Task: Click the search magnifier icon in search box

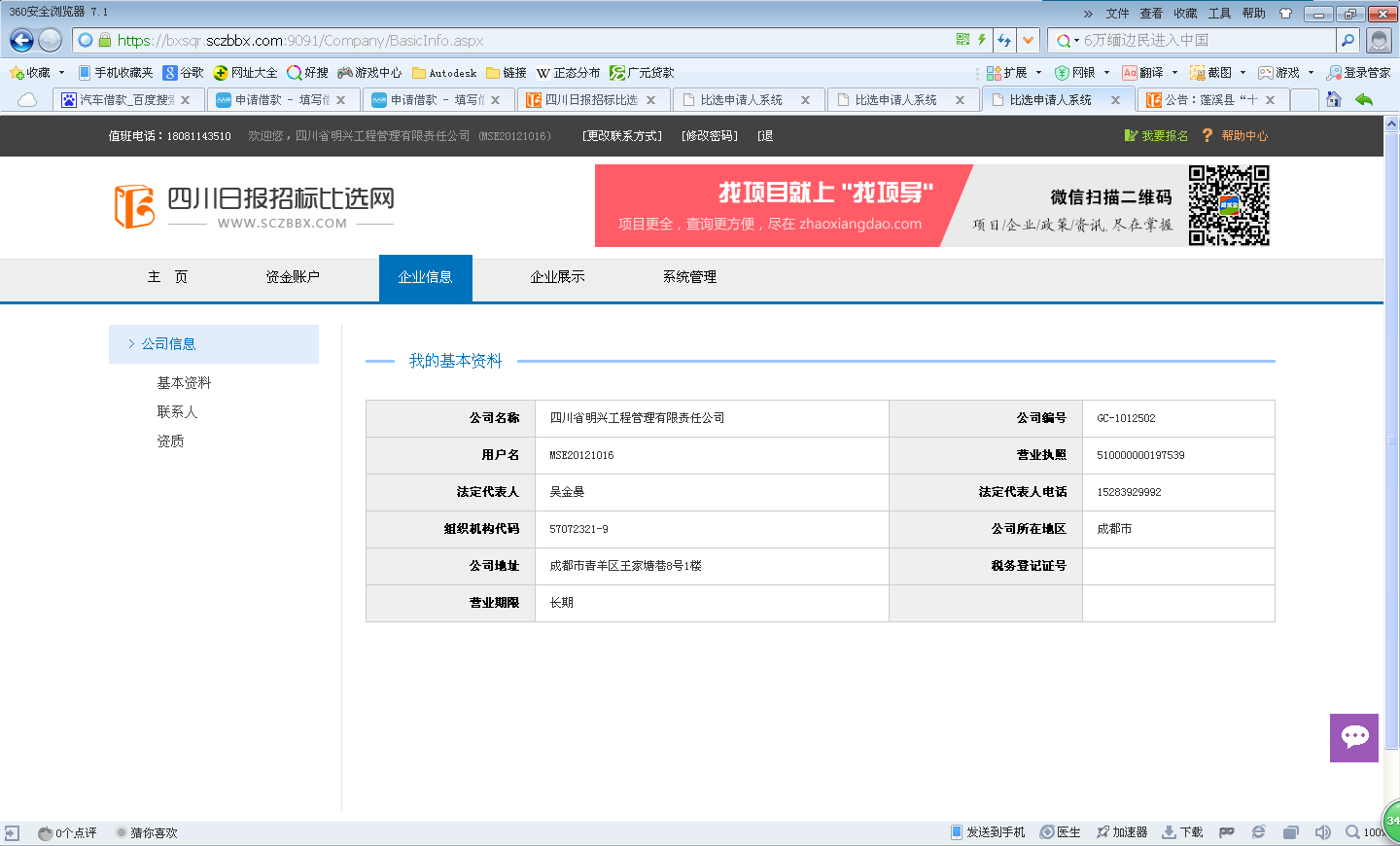Action: pos(1347,40)
